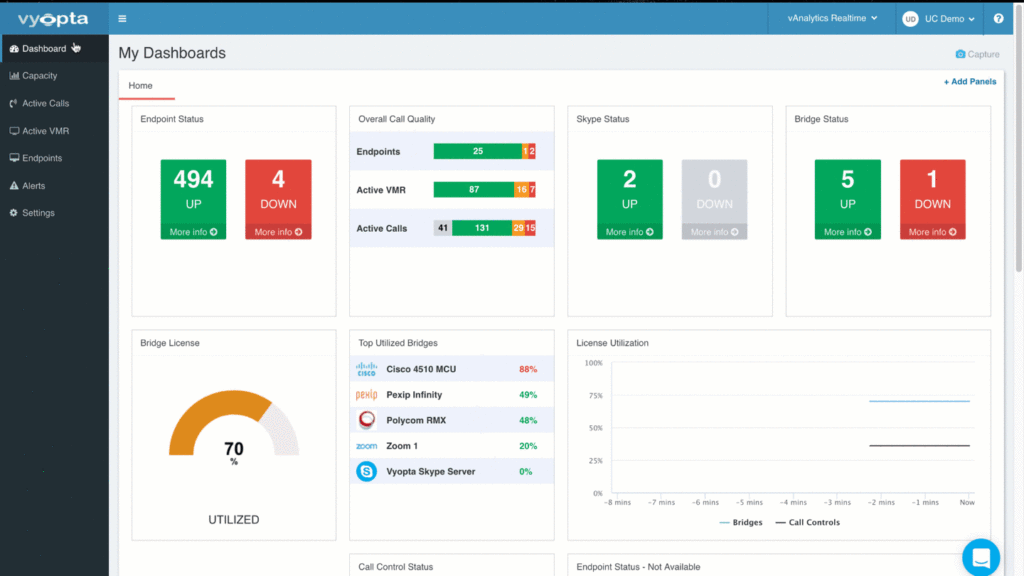This screenshot has width=1024, height=576.
Task: Open the vAnalytics Realtime dropdown
Action: tap(832, 18)
